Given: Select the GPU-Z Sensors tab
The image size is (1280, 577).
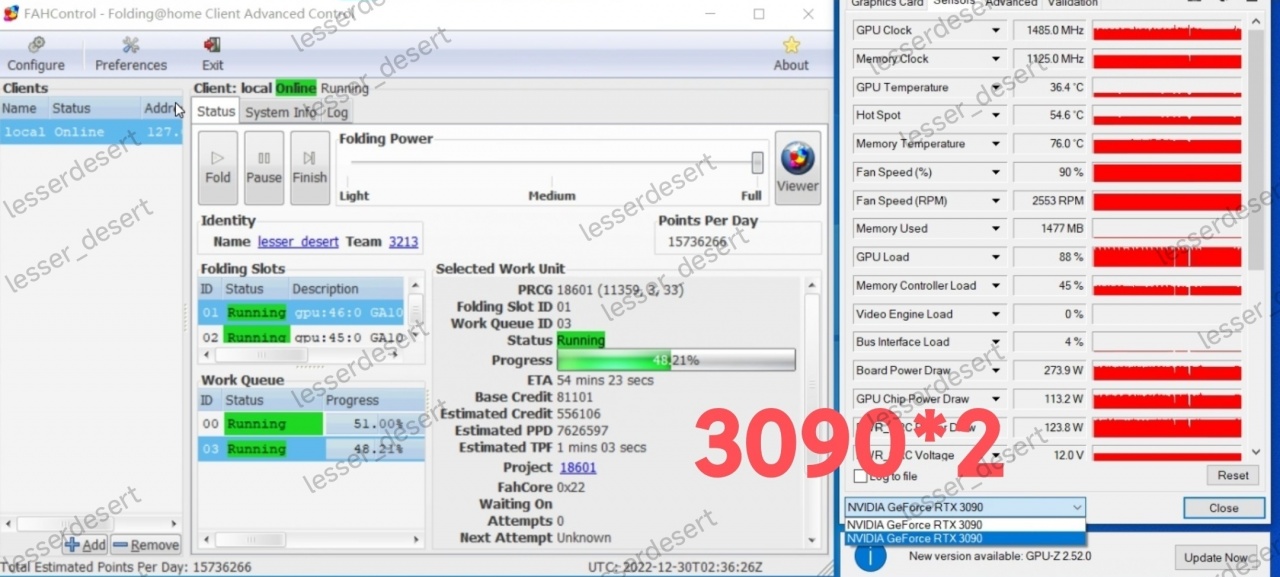Looking at the screenshot, I should [953, 3].
